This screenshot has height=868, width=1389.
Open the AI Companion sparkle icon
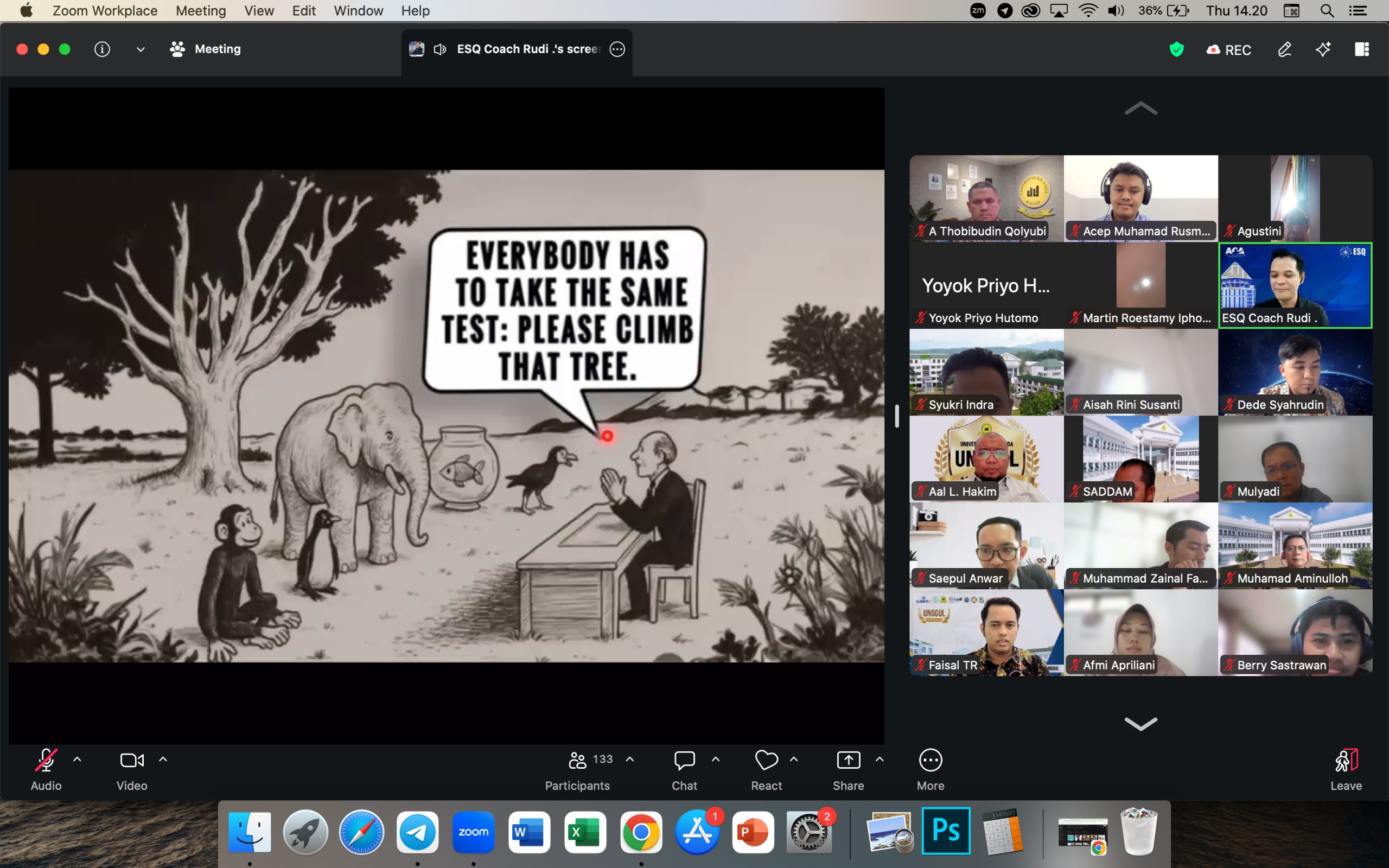[x=1323, y=49]
